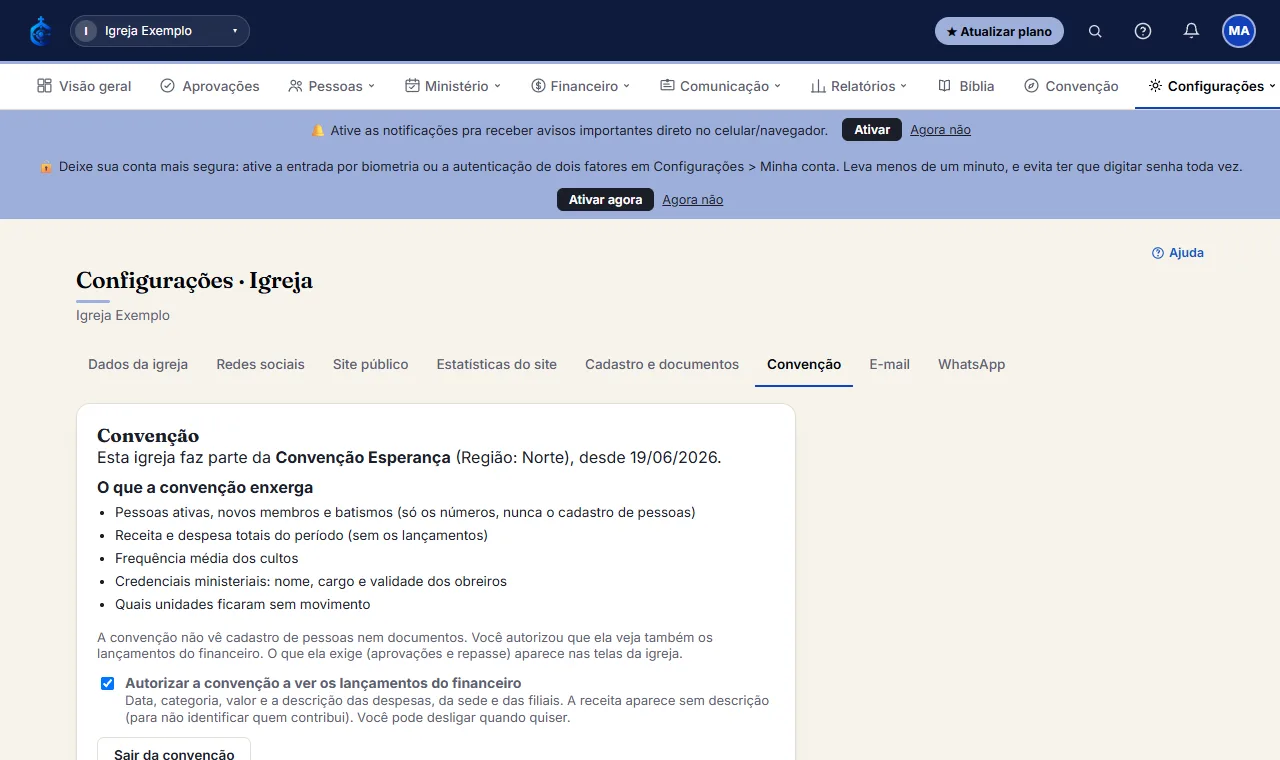Click the Relatórios bar chart icon

pyautogui.click(x=818, y=86)
